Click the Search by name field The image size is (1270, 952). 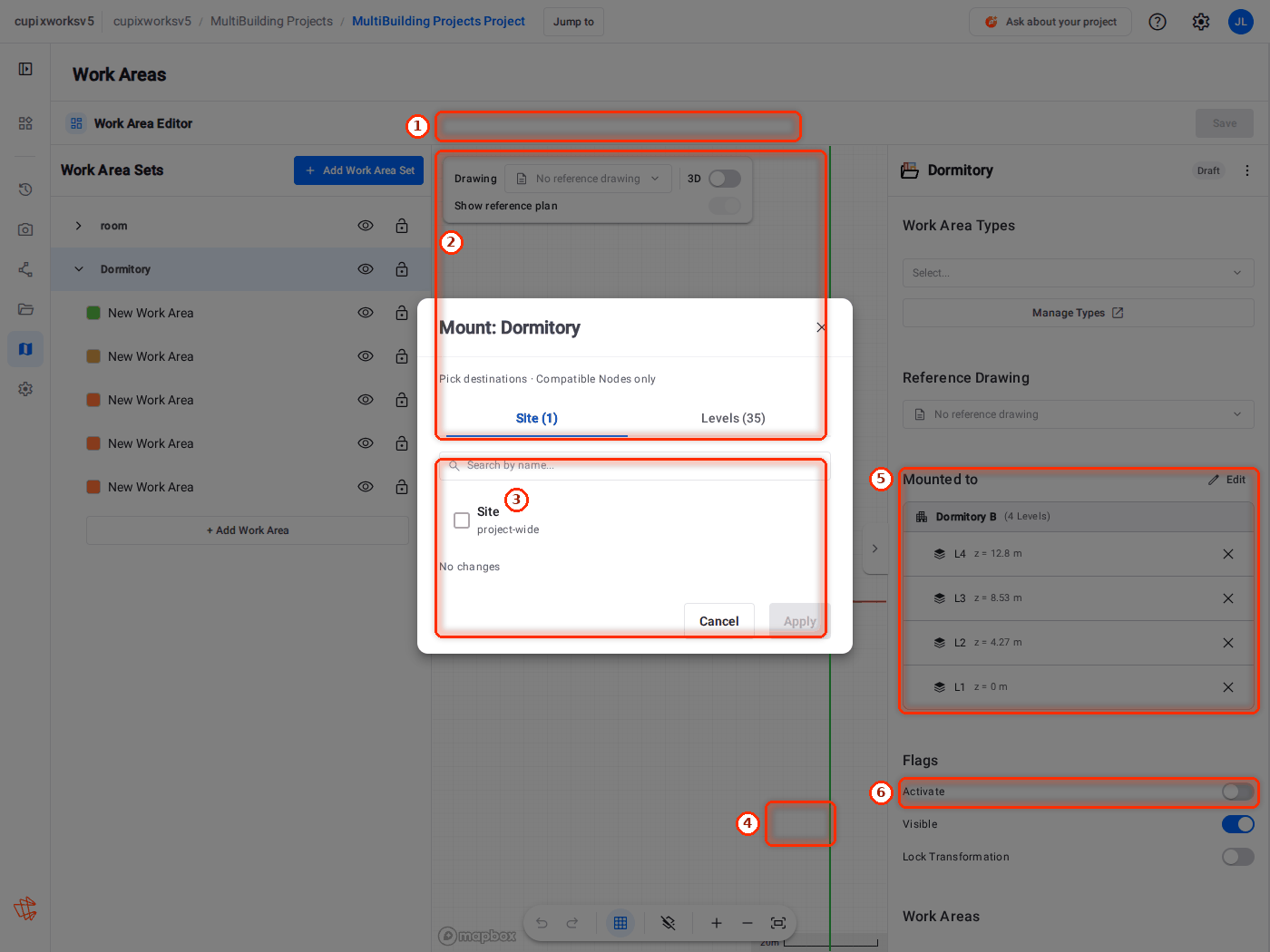pyautogui.click(x=635, y=465)
